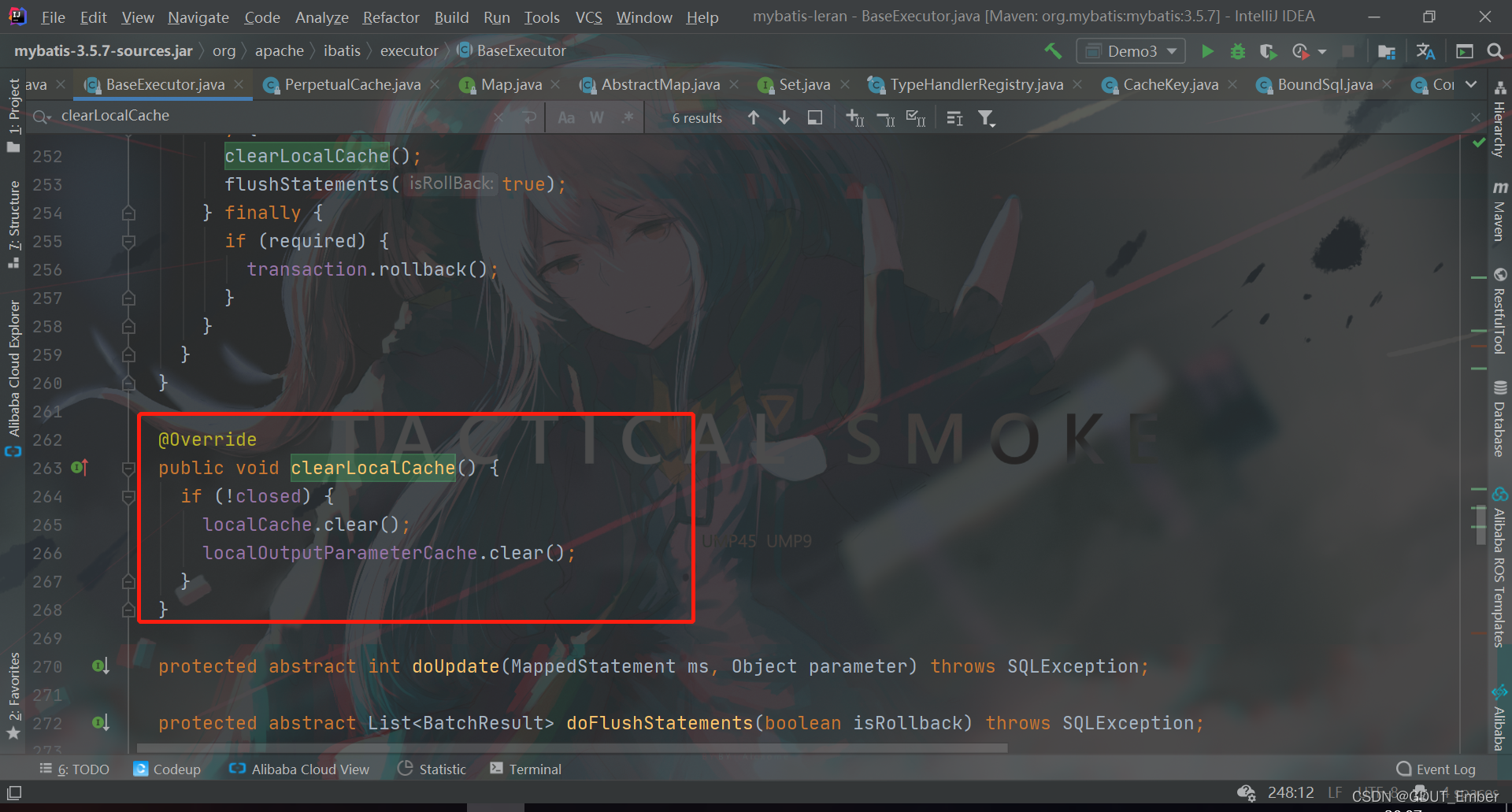The image size is (1512, 812).
Task: Click the horizontal editor scrollbar
Action: click(x=572, y=747)
